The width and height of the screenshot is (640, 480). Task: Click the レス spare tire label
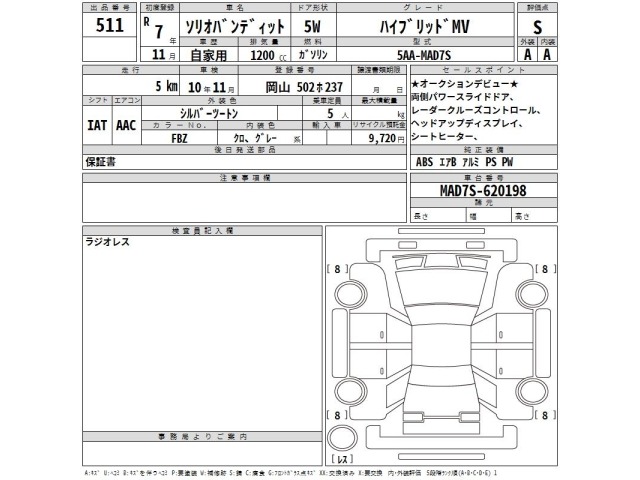tap(342, 459)
